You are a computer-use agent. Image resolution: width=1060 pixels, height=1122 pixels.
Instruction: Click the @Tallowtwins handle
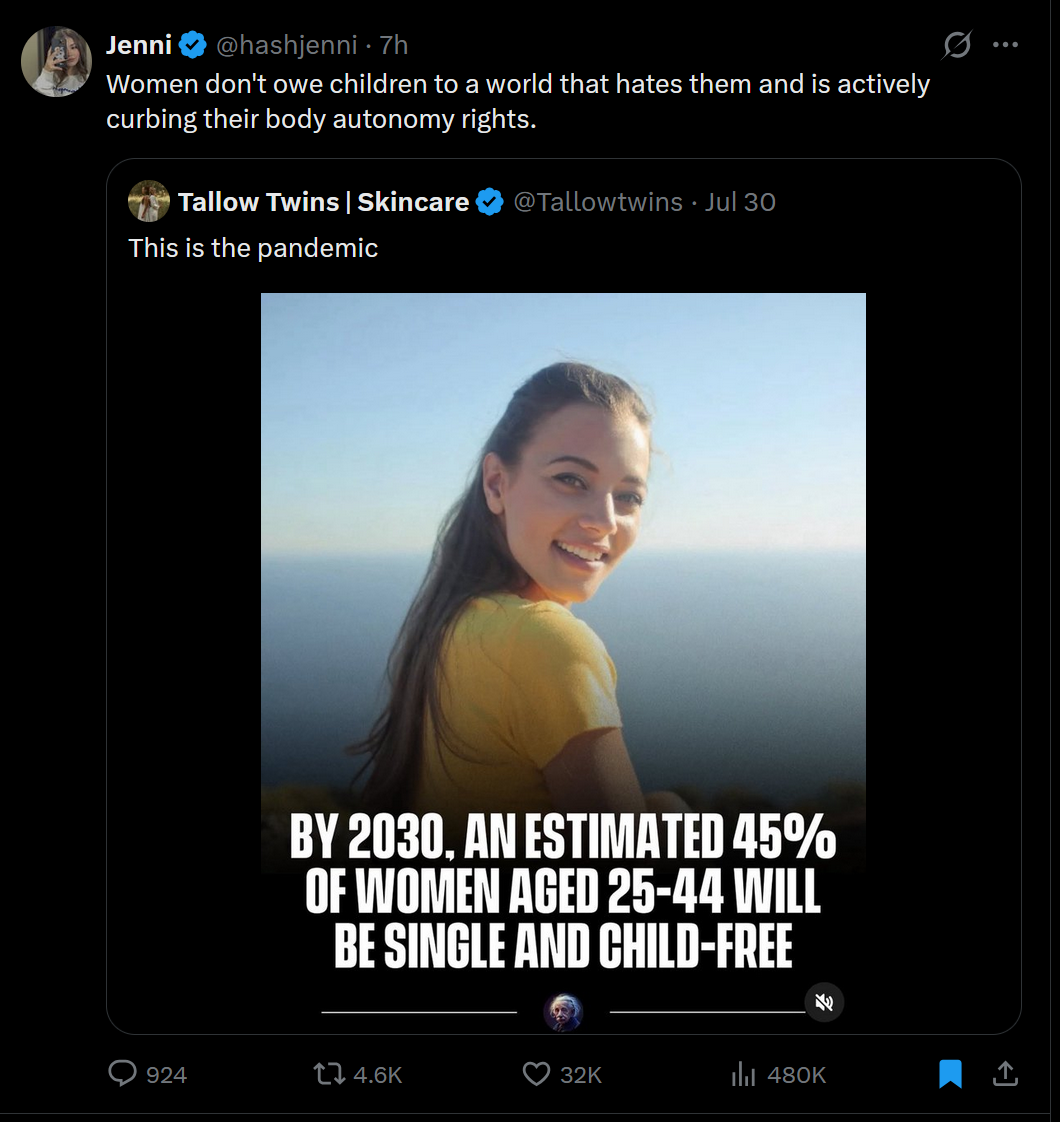click(597, 202)
